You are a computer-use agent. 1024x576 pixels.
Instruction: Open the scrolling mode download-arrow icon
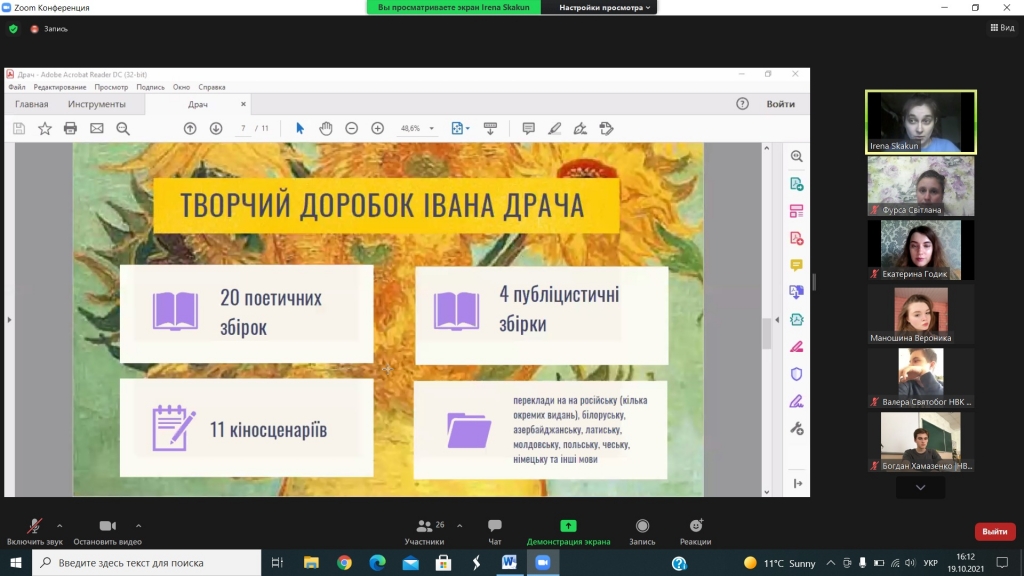point(490,129)
